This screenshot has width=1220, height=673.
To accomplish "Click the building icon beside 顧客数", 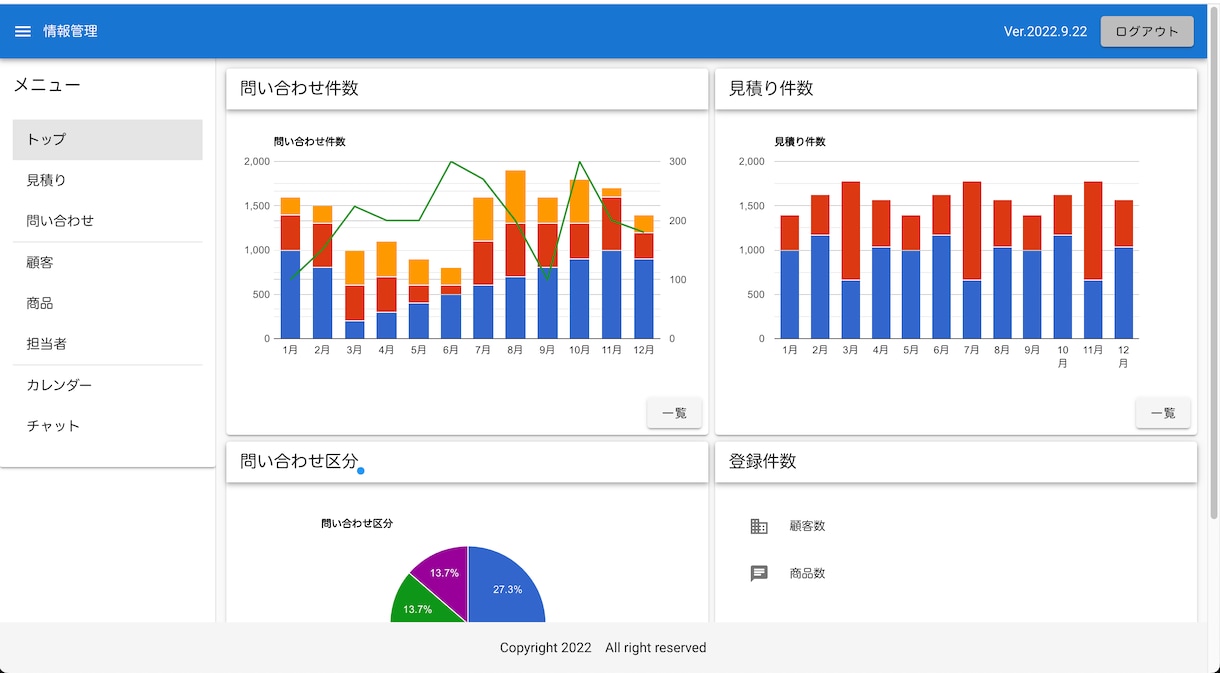I will [759, 526].
